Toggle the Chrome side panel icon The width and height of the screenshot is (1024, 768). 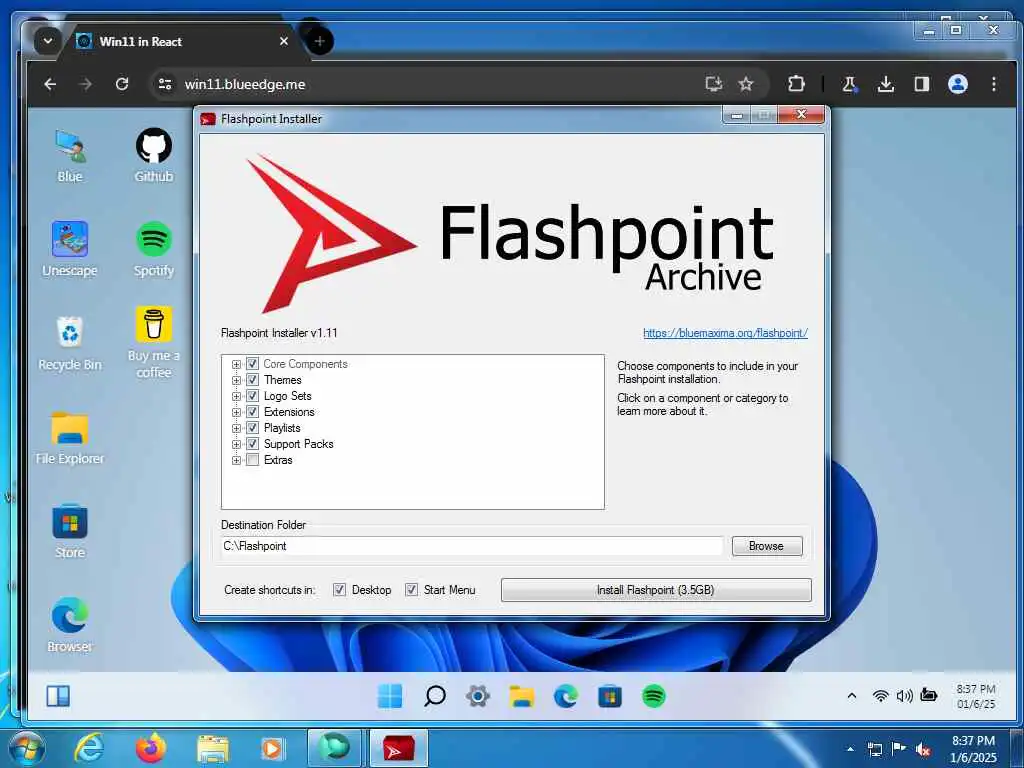pos(921,84)
